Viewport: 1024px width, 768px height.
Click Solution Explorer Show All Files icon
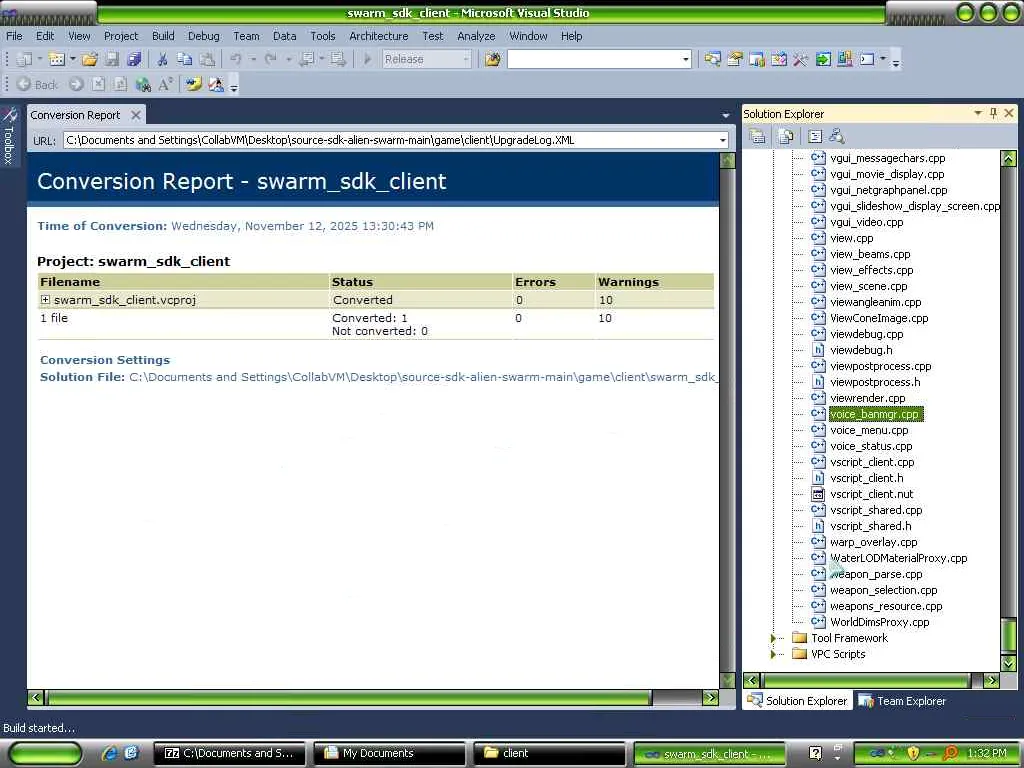tap(786, 136)
